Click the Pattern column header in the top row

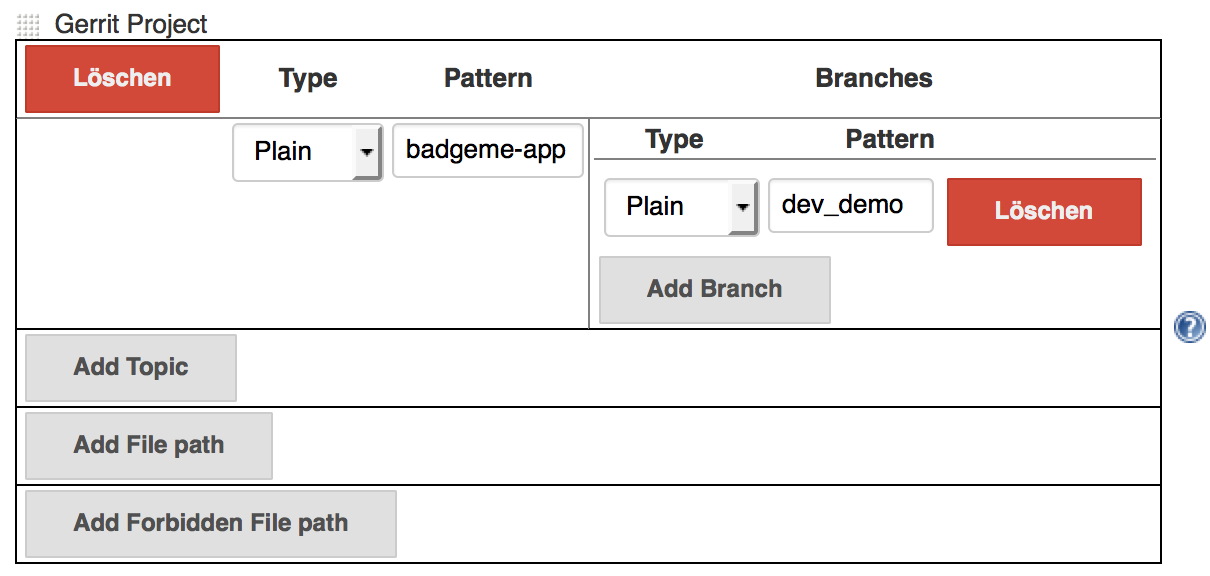coord(487,77)
